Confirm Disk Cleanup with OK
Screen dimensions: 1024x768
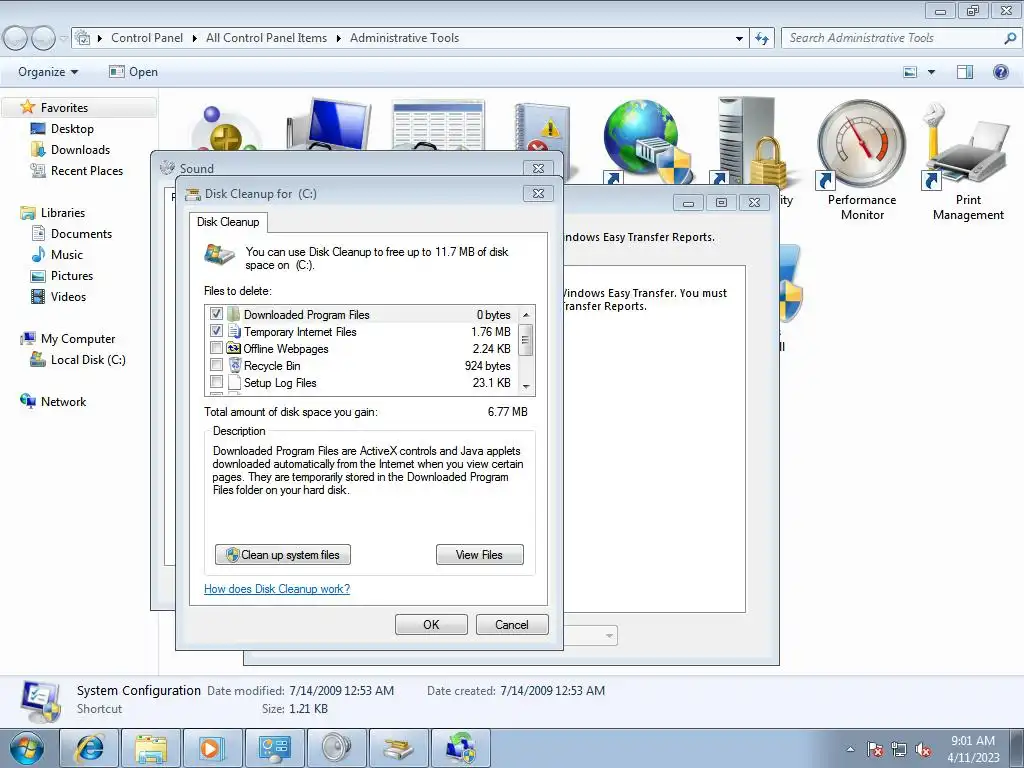coord(431,624)
